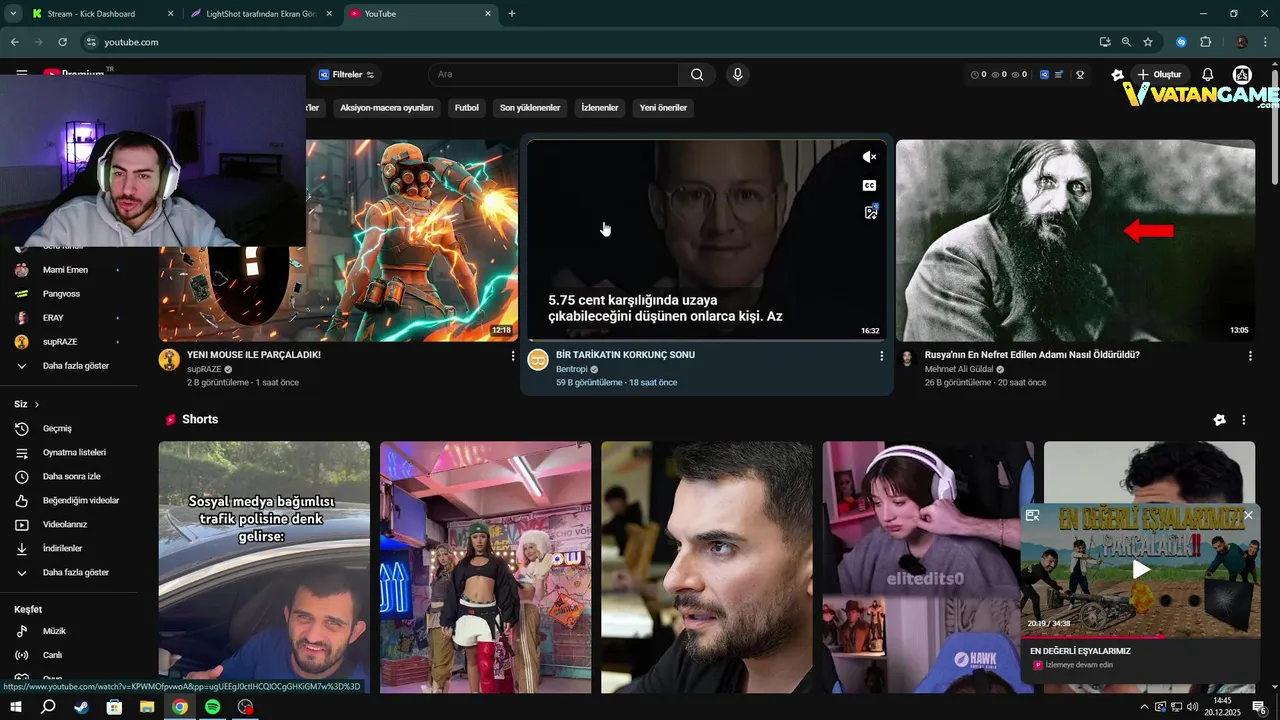Open YENI MOUSE ILE PARÇALADIK thumbnail
Image resolution: width=1280 pixels, height=720 pixels.
coord(412,240)
